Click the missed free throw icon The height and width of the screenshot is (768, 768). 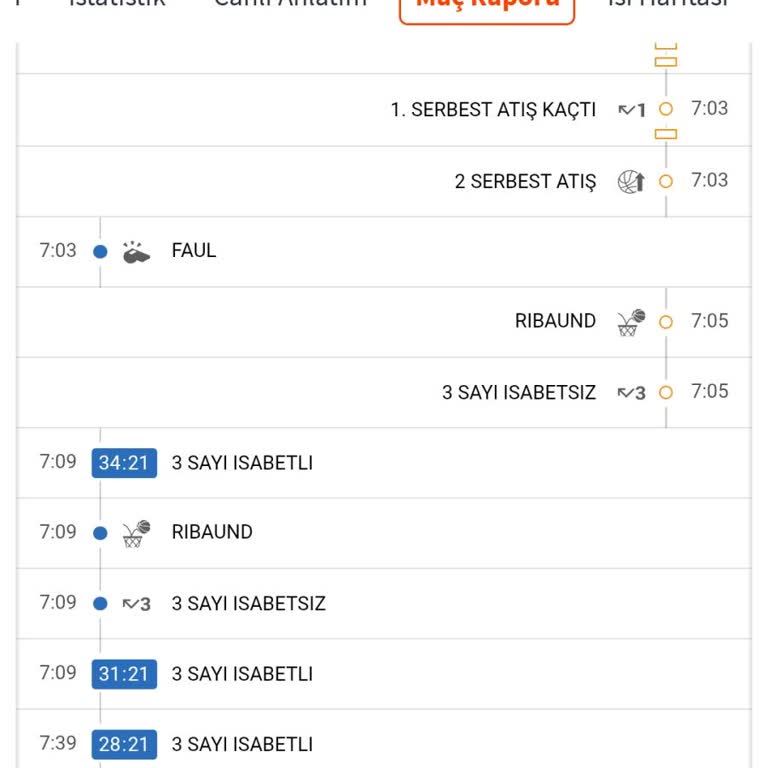632,110
